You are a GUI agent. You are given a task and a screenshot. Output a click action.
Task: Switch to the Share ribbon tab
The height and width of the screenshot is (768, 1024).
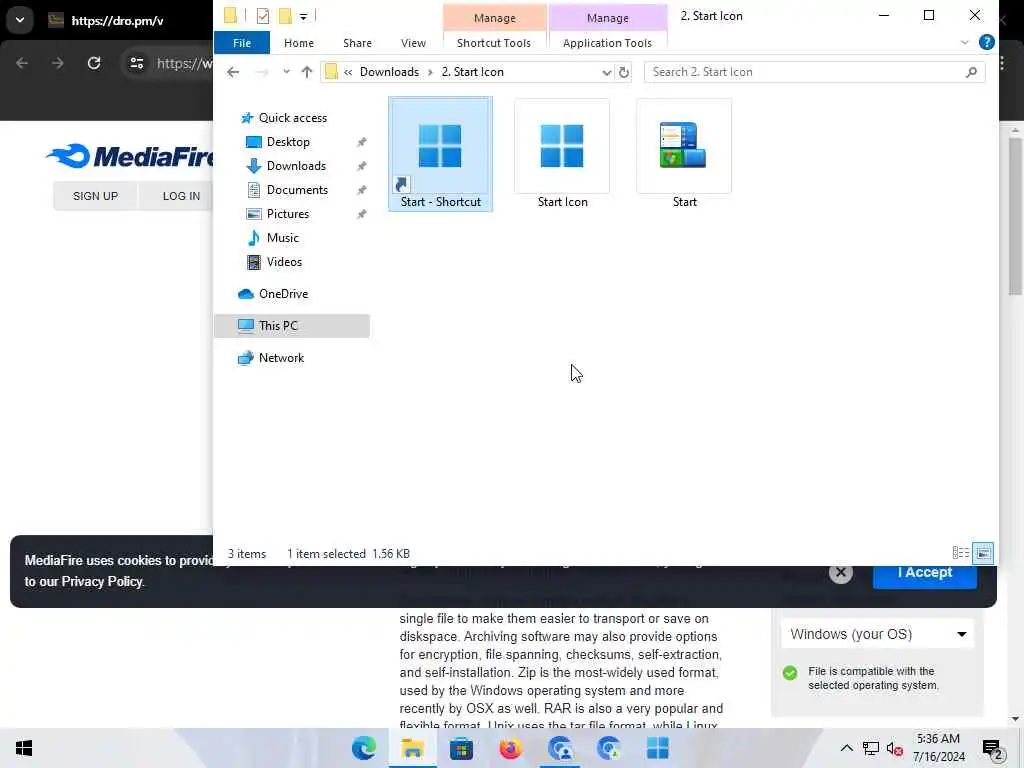pyautogui.click(x=357, y=43)
